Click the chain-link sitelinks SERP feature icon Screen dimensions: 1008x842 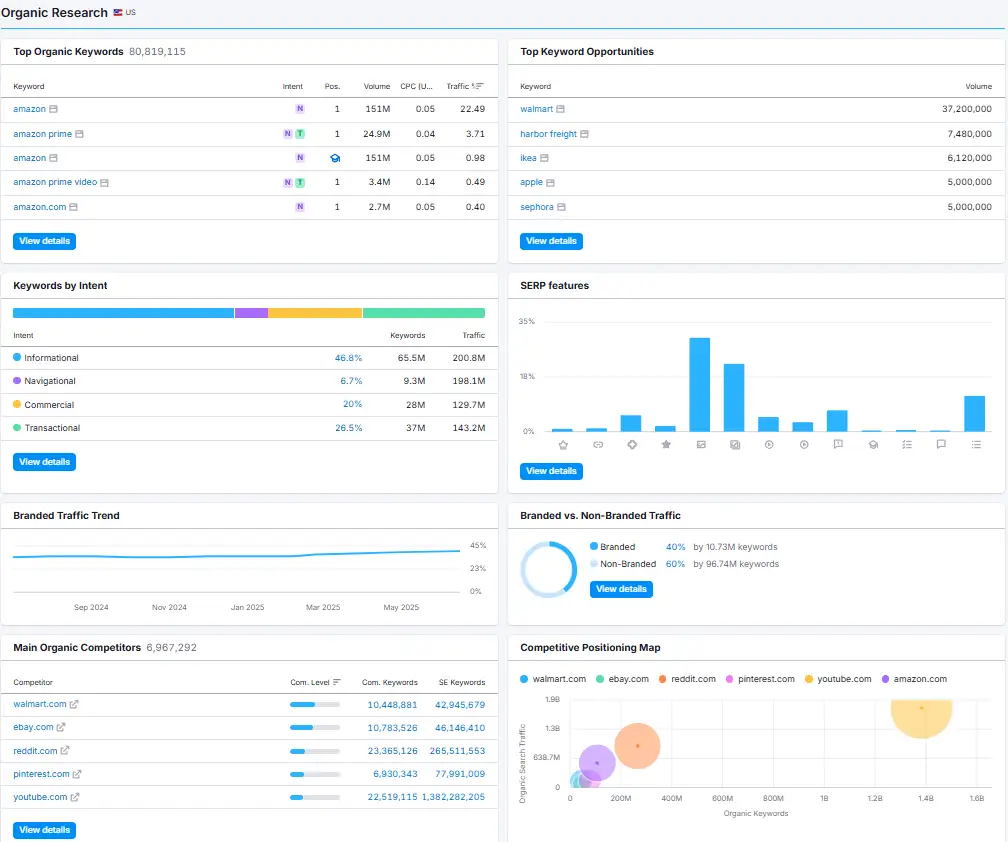598,445
